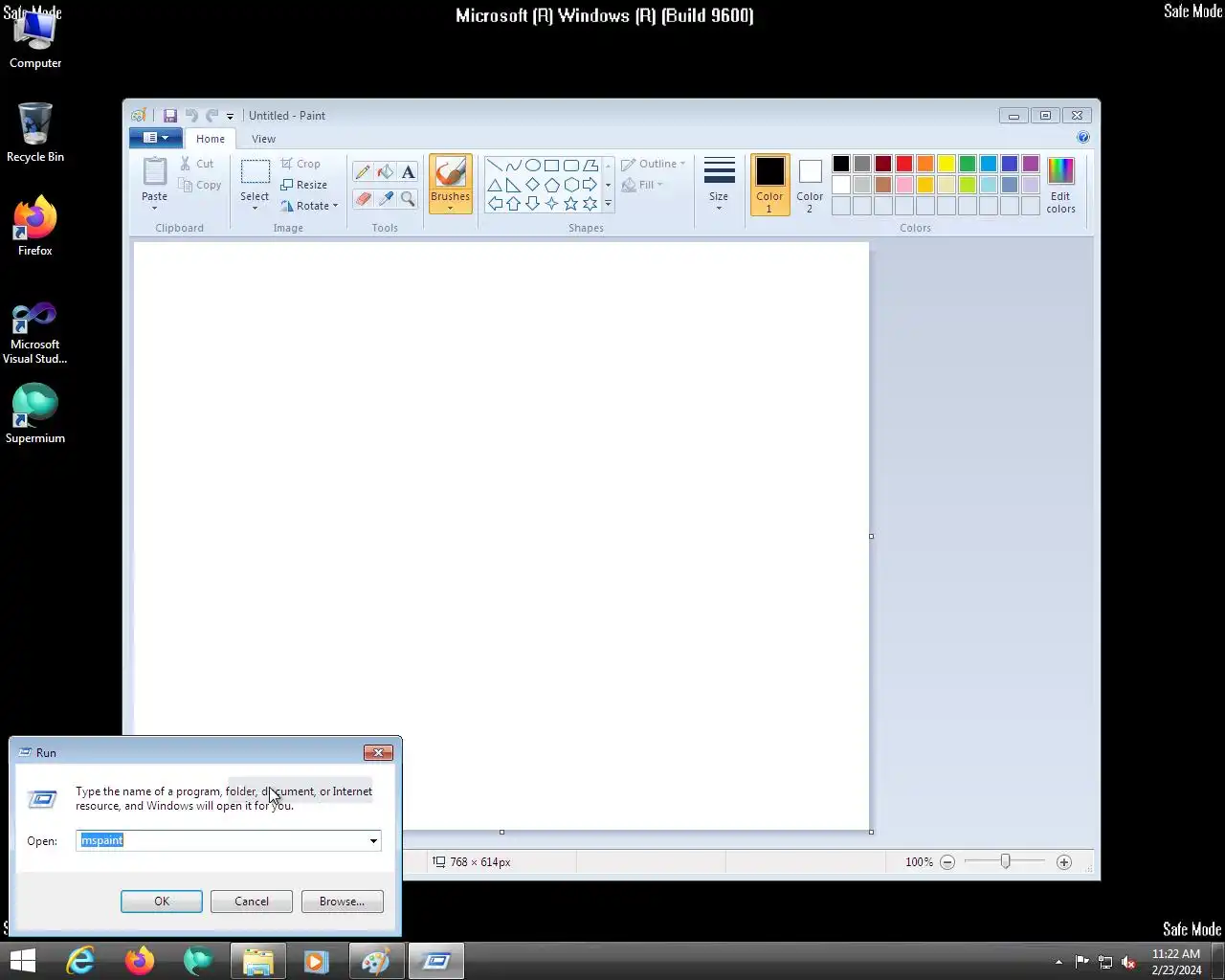Expand the Paste options arrow
Screen dimensions: 1225x980
154,207
